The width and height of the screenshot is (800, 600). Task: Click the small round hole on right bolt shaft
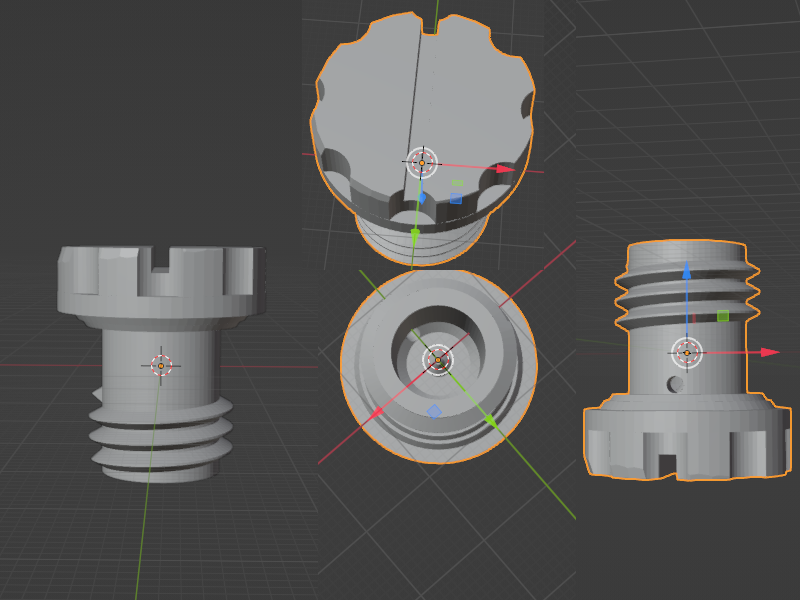point(675,384)
